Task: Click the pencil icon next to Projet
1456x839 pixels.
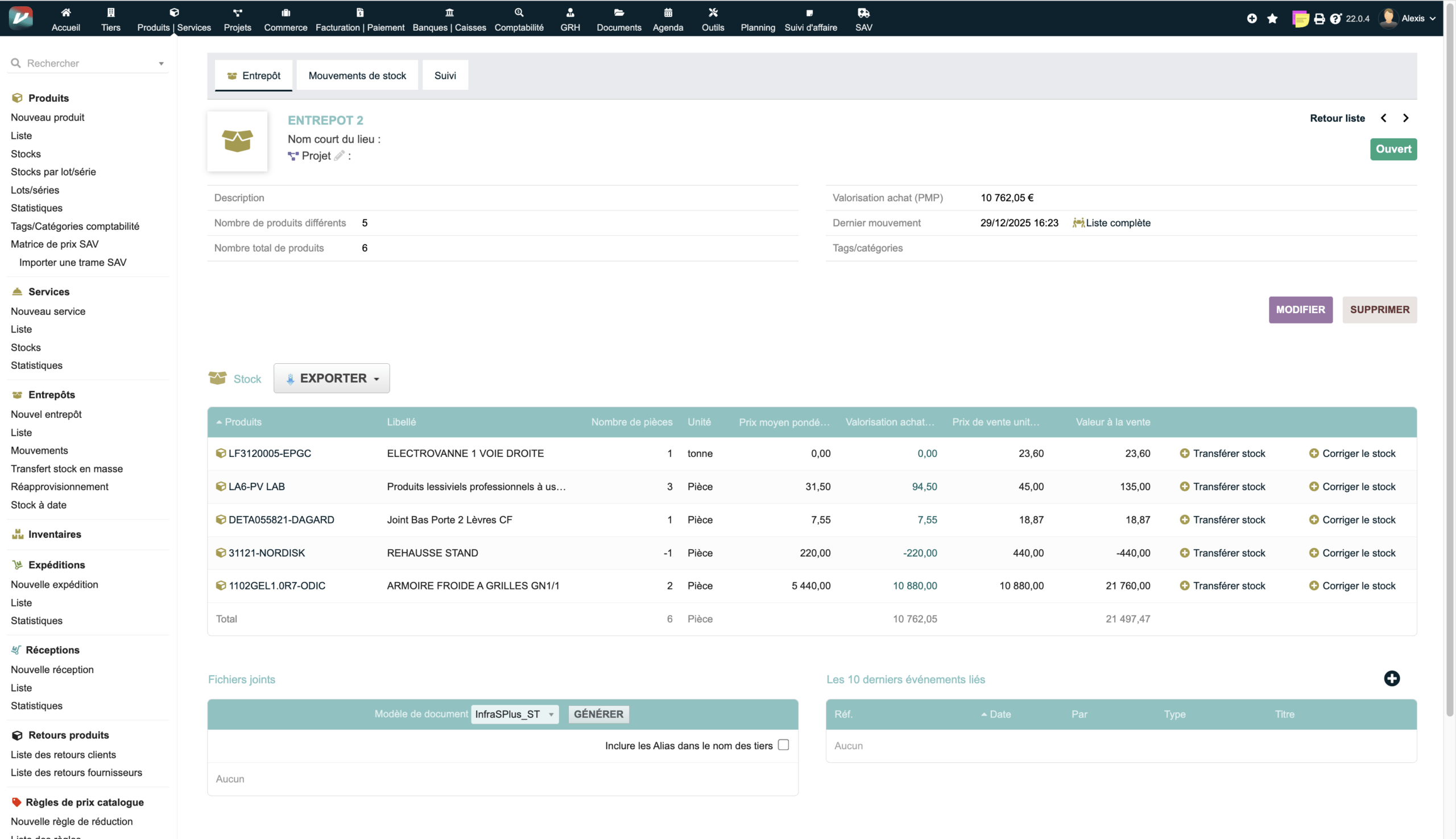Action: [x=340, y=156]
